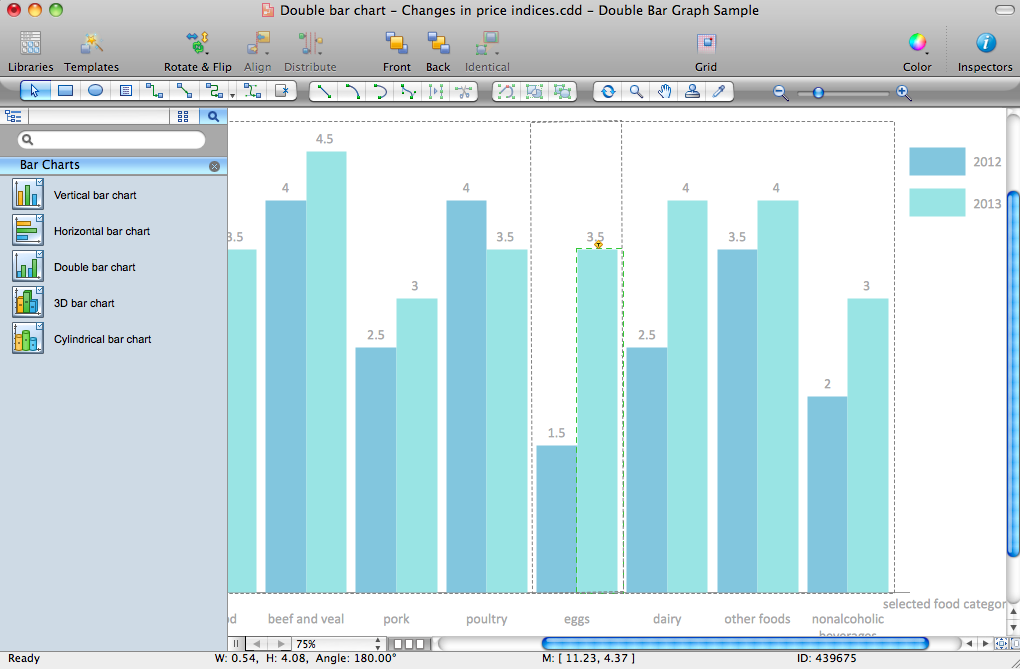Bring the selection to Front
This screenshot has width=1020, height=669.
tap(396, 51)
